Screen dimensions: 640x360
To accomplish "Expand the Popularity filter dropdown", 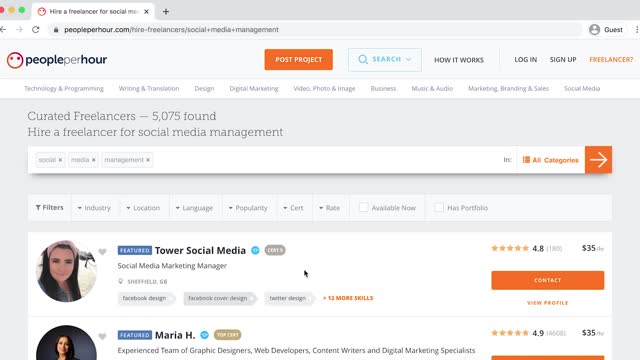I will (248, 208).
